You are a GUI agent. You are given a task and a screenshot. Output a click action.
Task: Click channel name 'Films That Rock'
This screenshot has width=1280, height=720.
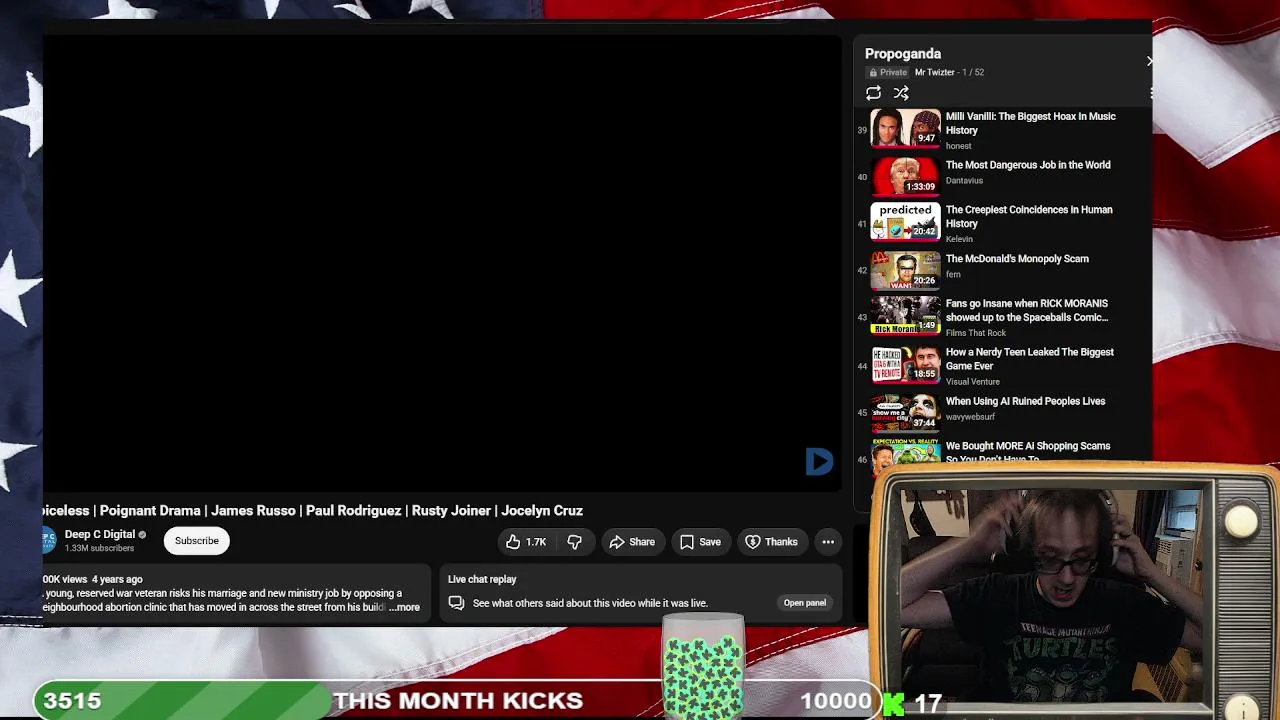976,333
